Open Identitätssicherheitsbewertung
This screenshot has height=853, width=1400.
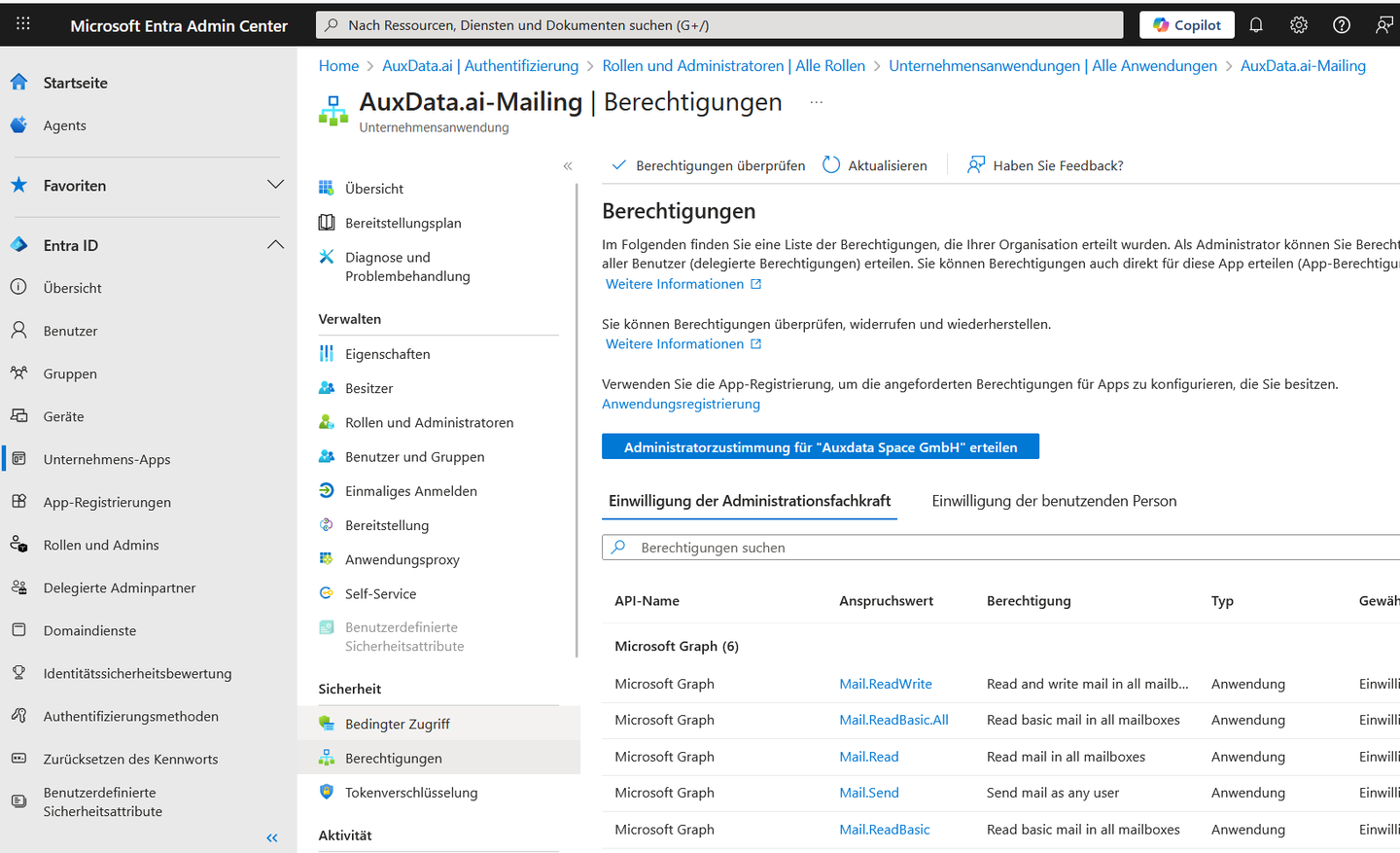click(137, 673)
